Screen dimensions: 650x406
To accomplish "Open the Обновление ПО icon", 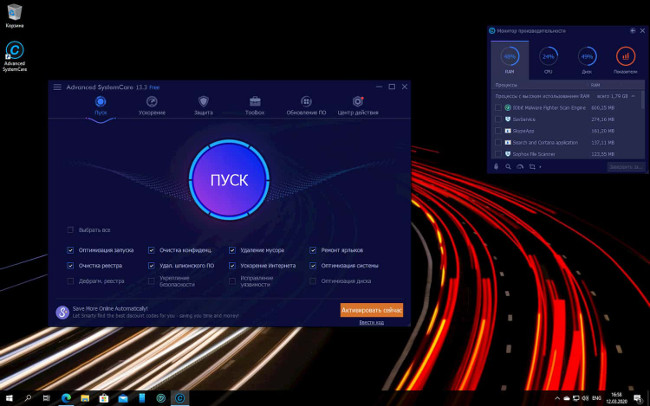I will [x=307, y=103].
